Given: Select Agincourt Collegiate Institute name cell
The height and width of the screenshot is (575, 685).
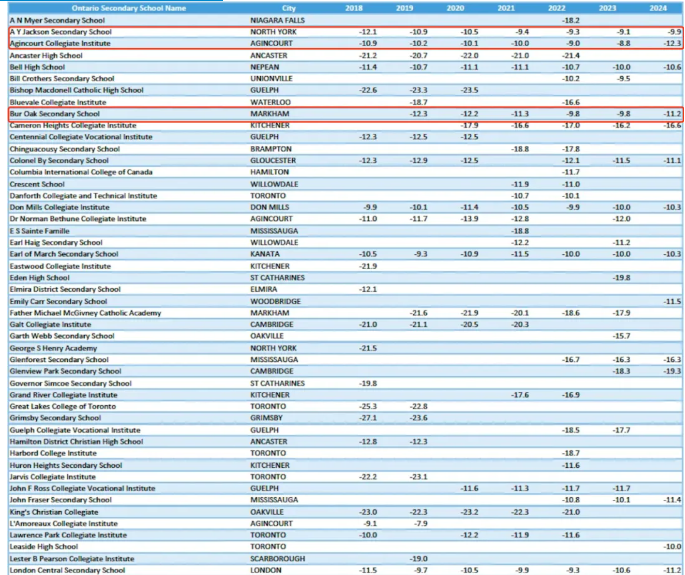Looking at the screenshot, I should point(60,43).
